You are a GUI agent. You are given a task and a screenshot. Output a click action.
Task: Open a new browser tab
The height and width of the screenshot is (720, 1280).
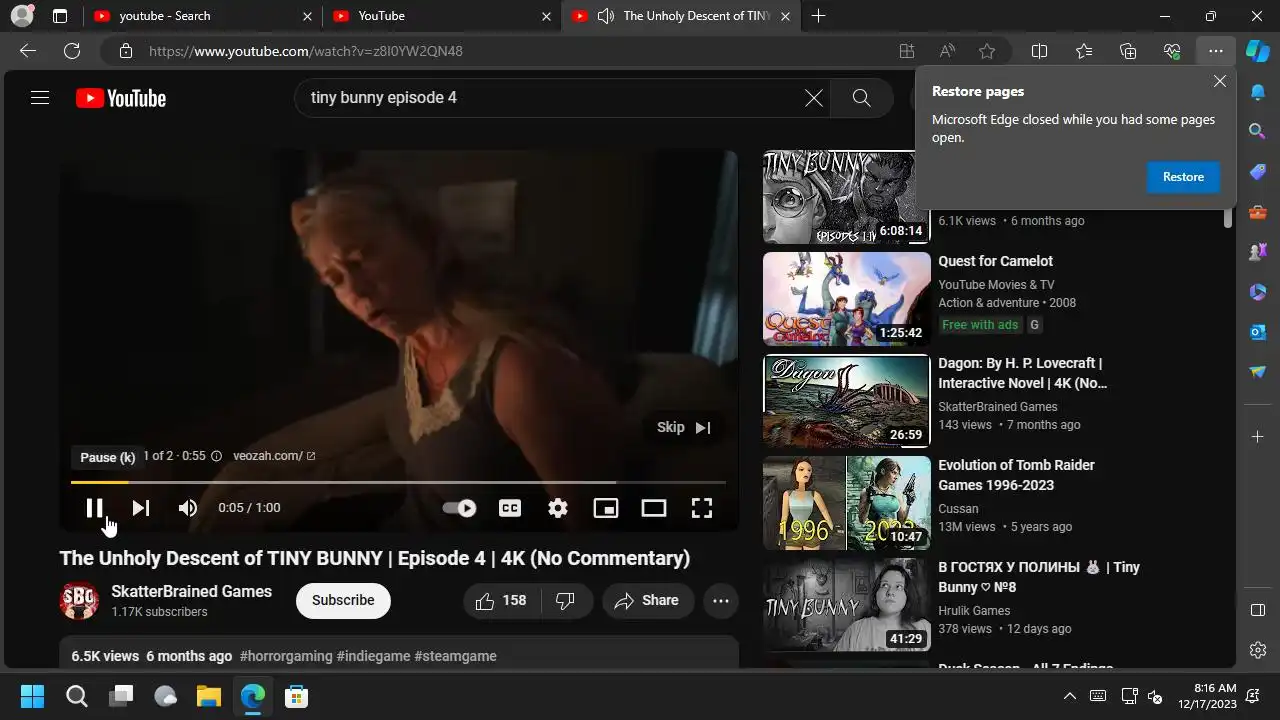[x=819, y=16]
